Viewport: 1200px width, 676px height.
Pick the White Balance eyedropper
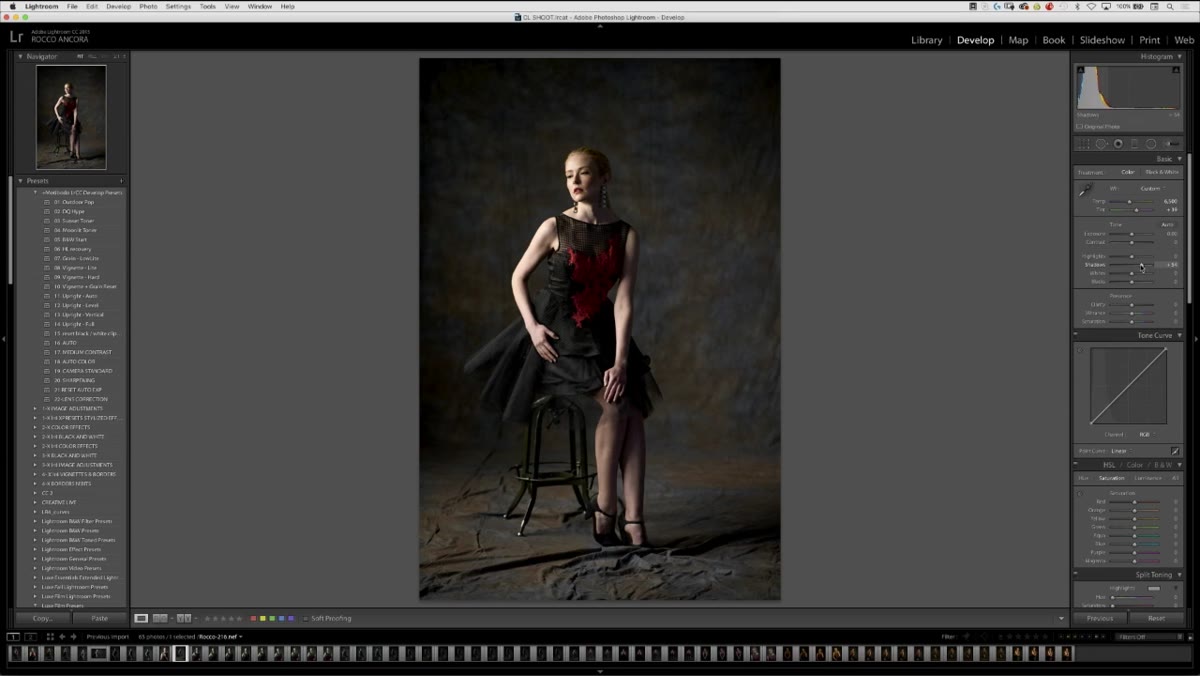point(1086,190)
